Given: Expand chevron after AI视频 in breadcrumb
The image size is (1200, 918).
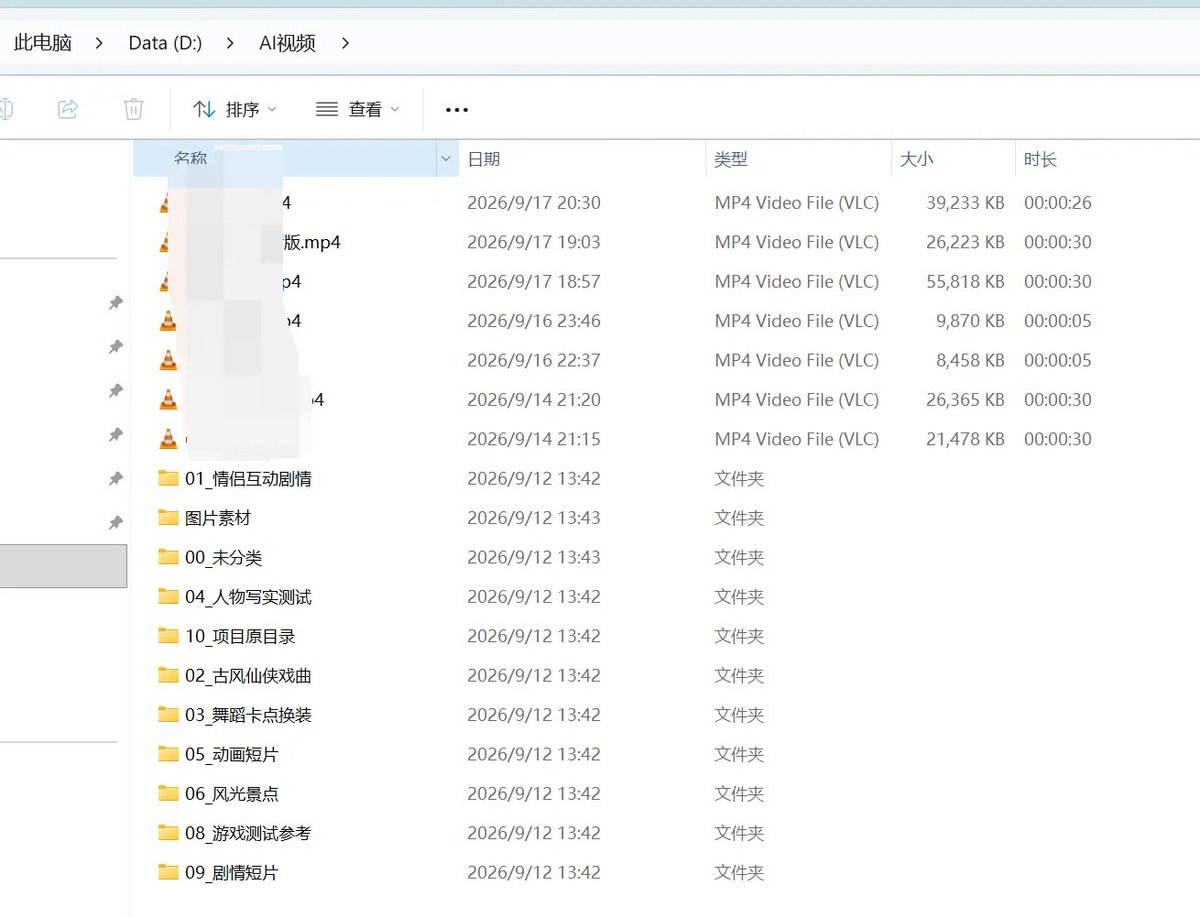Looking at the screenshot, I should pyautogui.click(x=346, y=43).
